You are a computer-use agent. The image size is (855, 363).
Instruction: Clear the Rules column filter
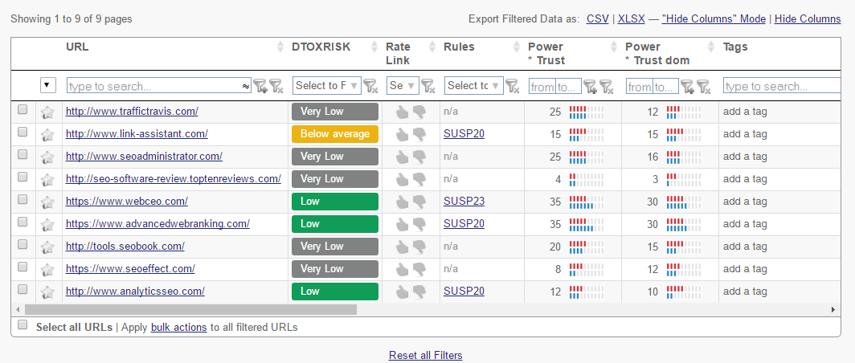point(512,86)
